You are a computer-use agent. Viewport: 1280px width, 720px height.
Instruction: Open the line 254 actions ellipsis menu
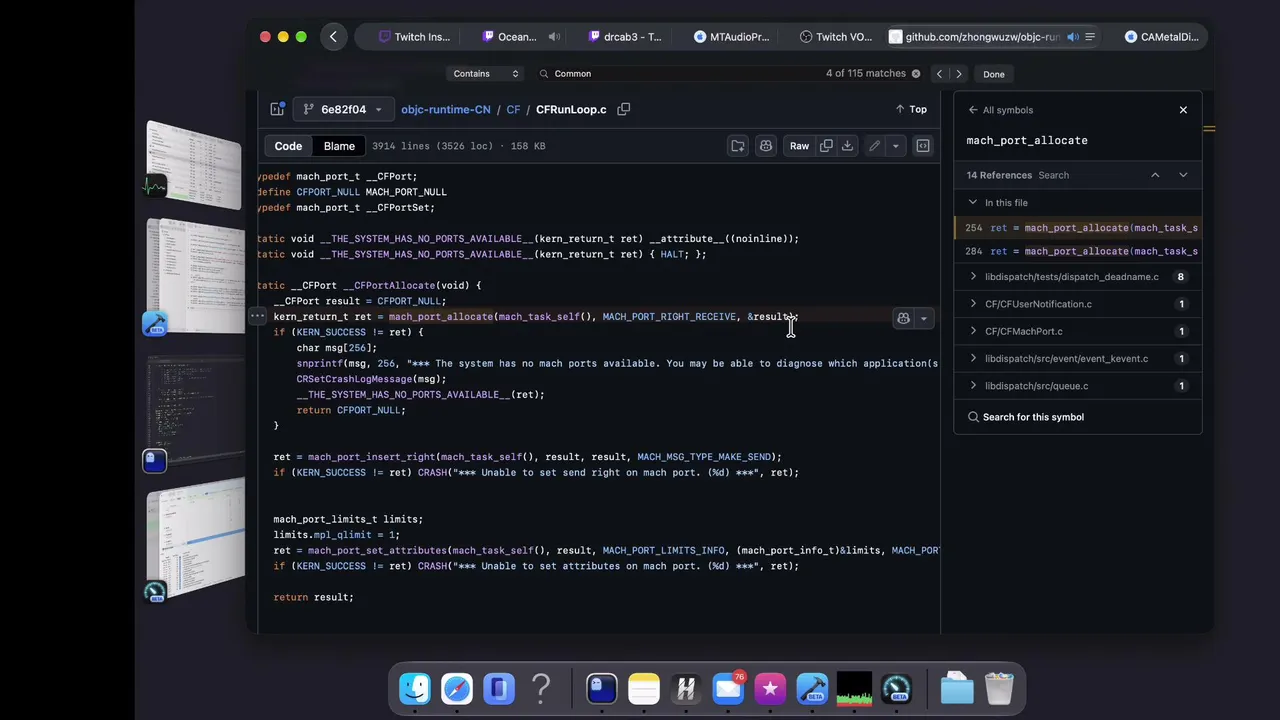(257, 316)
